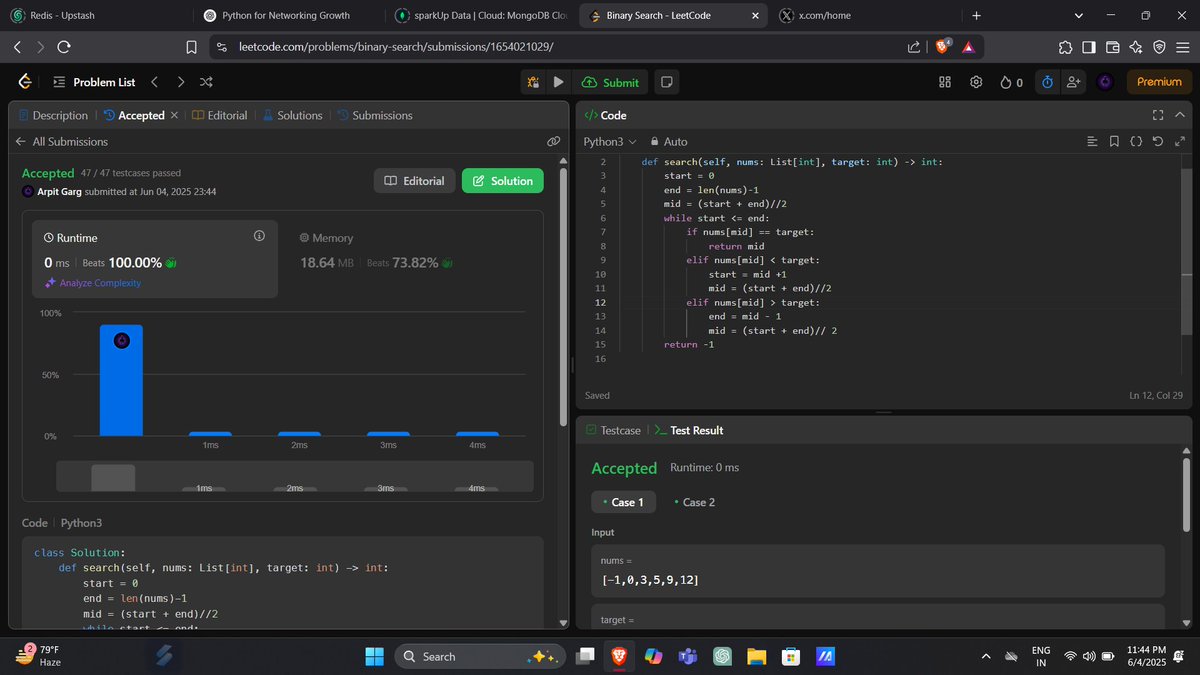Open the Redis - Upstash browser tab
This screenshot has height=675, width=1200.
click(x=96, y=16)
